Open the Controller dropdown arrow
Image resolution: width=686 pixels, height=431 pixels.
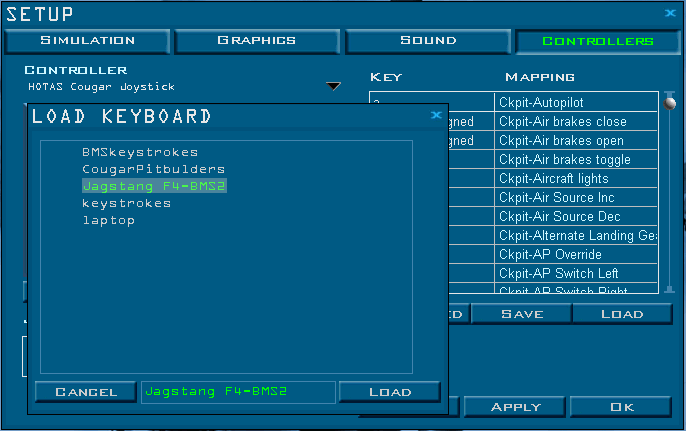[x=334, y=86]
